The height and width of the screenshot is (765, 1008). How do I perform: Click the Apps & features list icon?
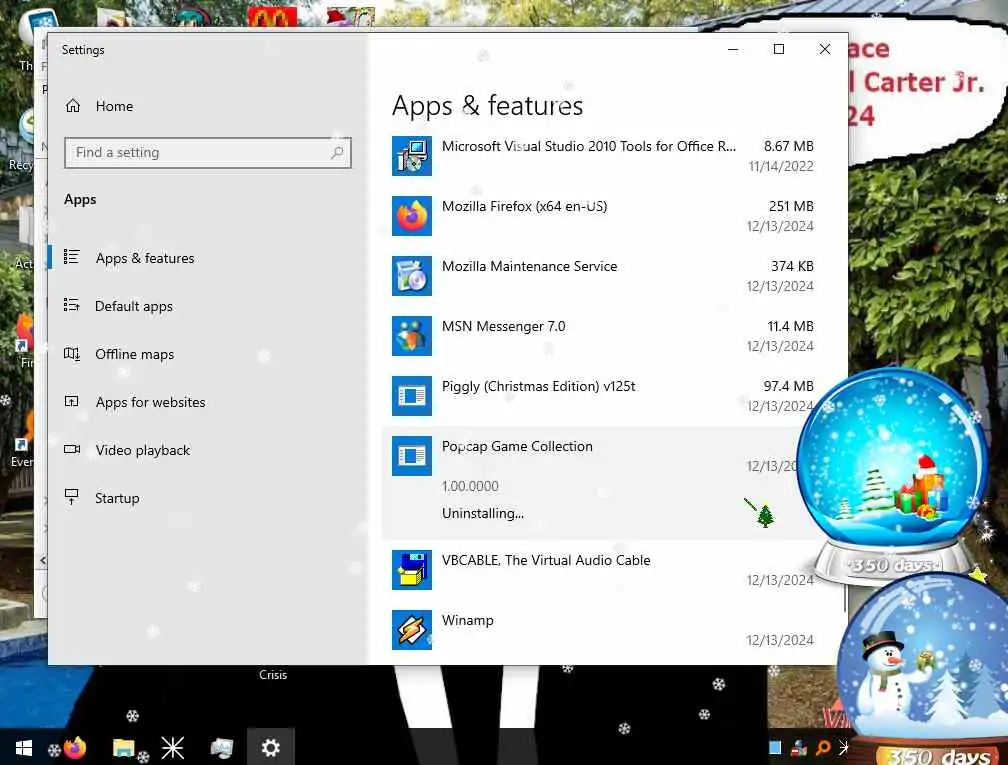click(71, 257)
